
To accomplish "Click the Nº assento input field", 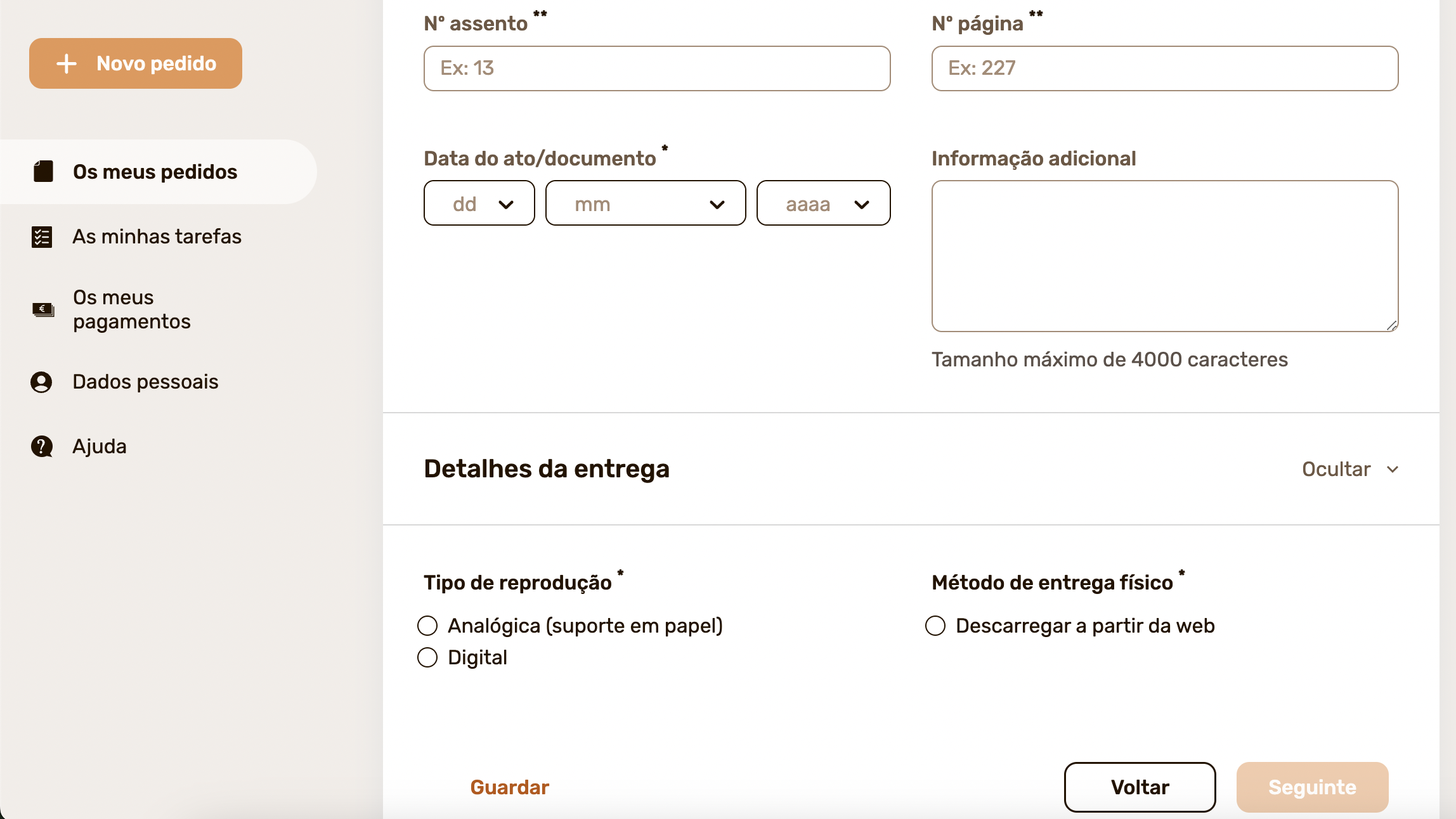I will [657, 68].
